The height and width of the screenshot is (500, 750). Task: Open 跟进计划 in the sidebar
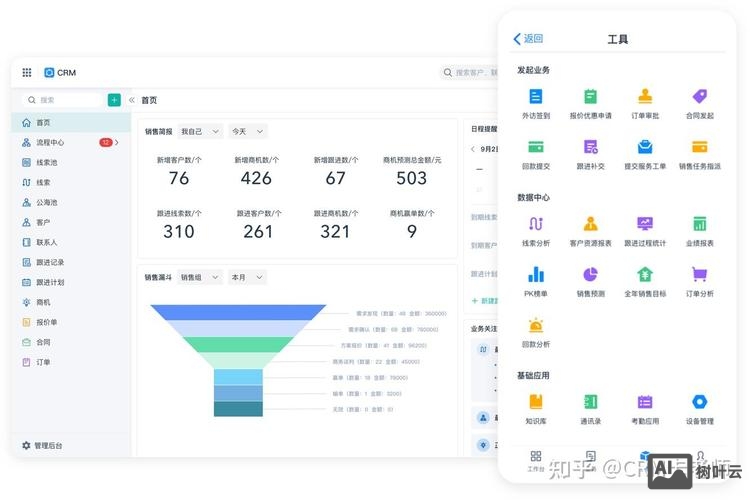[x=71, y=282]
